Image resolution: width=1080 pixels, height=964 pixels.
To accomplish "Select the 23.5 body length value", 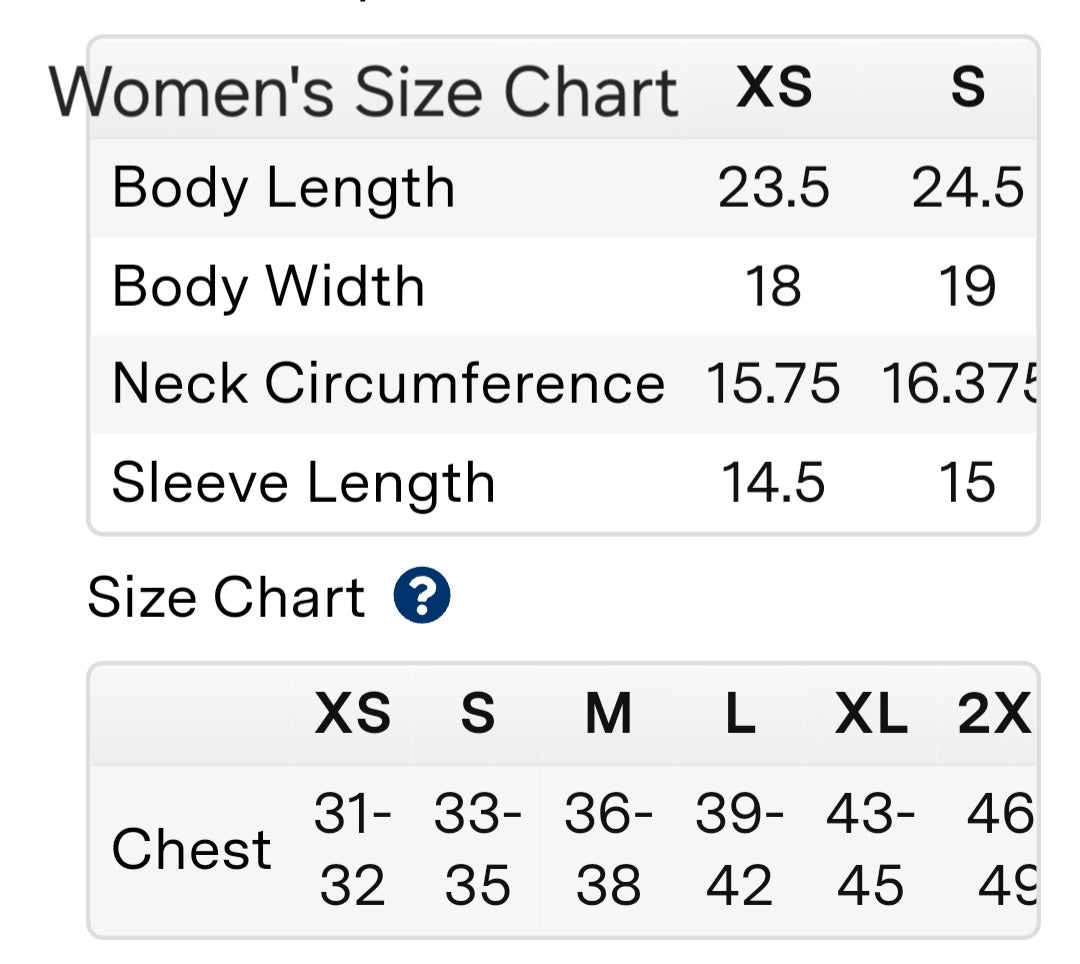I will [x=773, y=187].
